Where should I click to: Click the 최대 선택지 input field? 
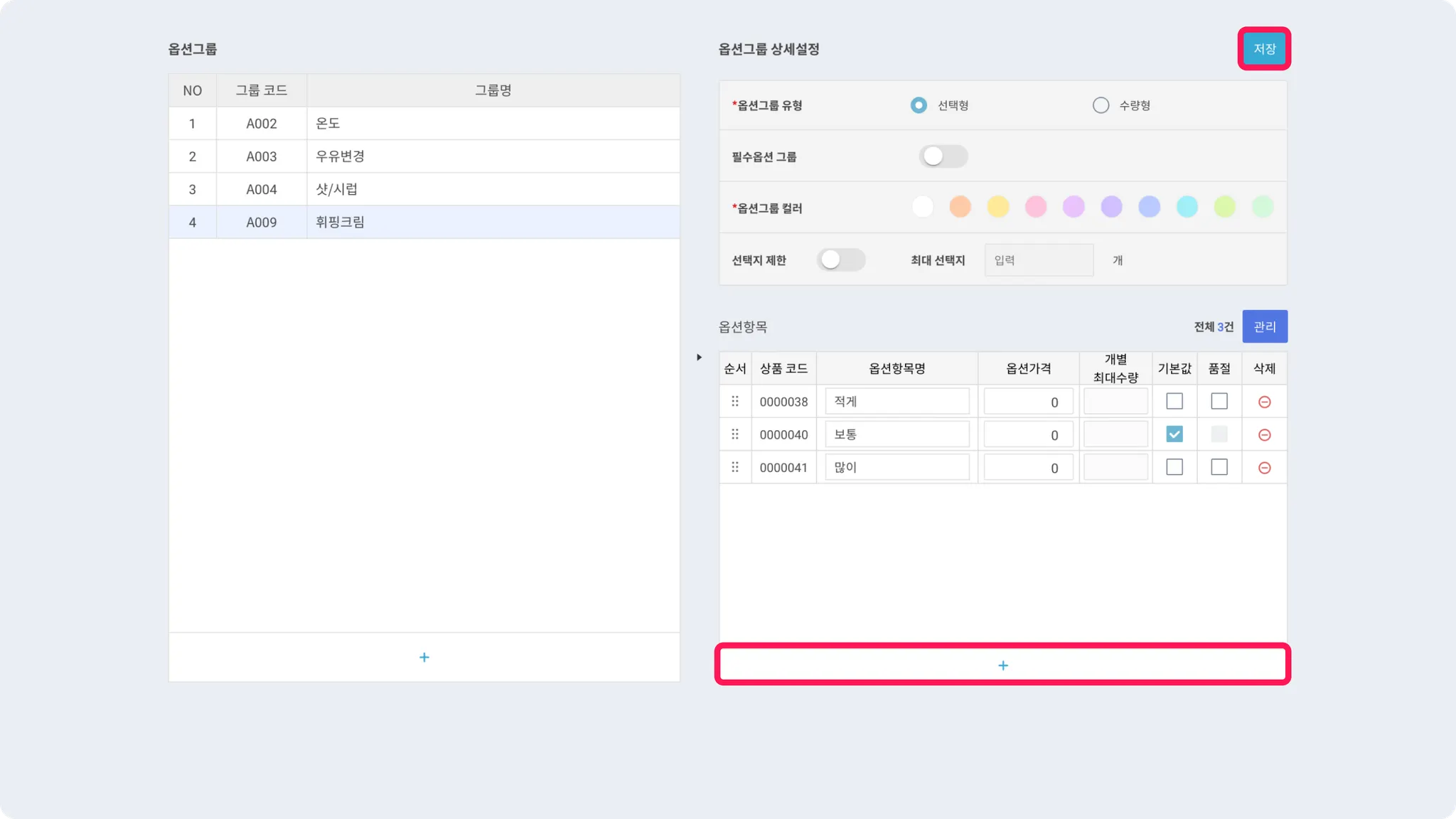(x=1039, y=260)
